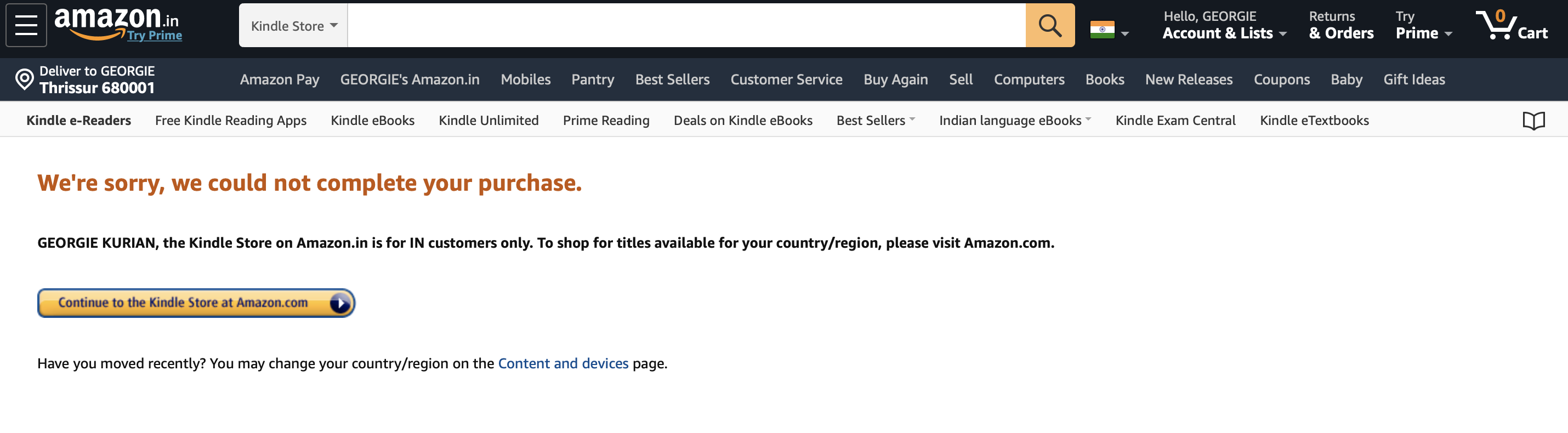Click Continue to the Kindle Store at Amazon.com
The width and height of the screenshot is (1568, 433).
[183, 302]
